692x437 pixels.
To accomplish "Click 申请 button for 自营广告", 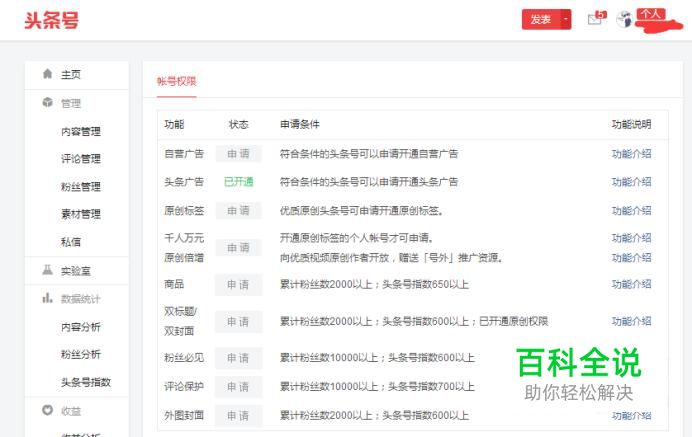I will coord(238,154).
